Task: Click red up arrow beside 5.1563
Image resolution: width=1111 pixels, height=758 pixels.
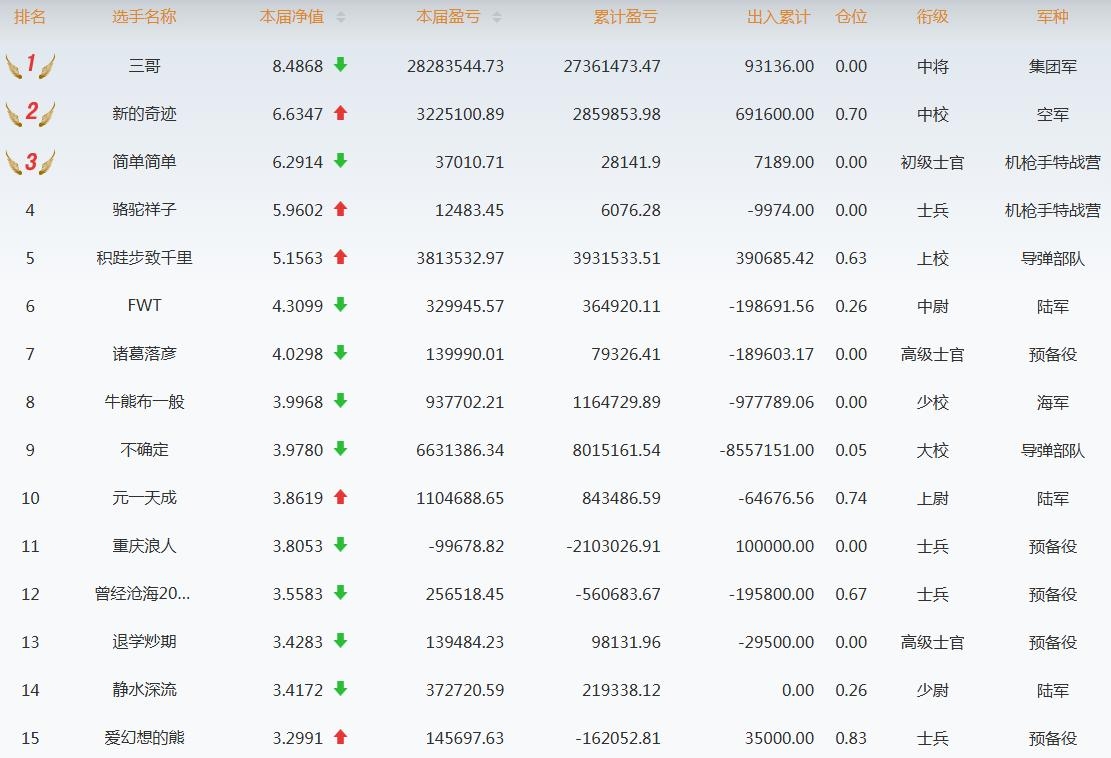Action: pyautogui.click(x=340, y=257)
